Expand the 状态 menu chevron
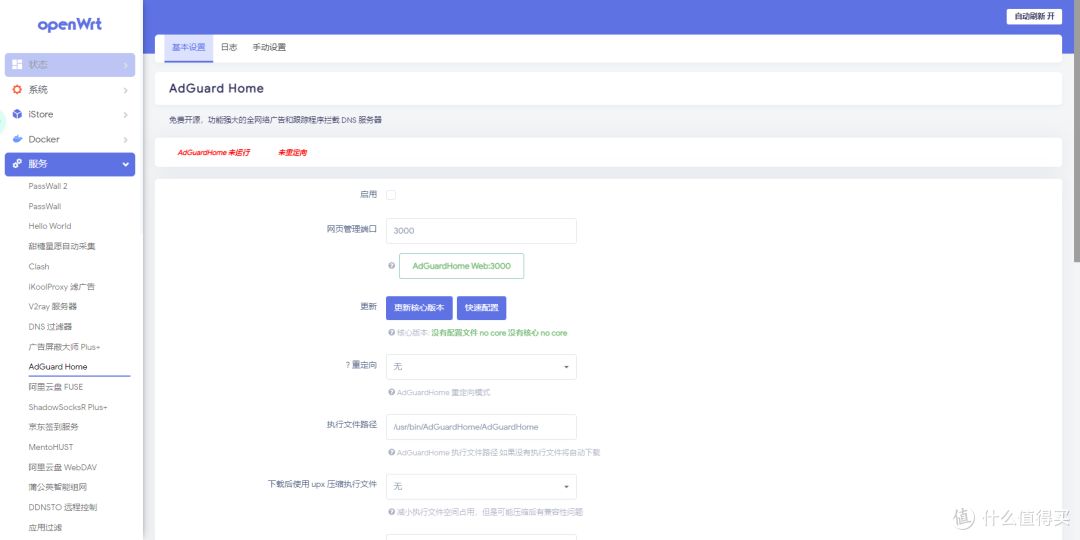Image resolution: width=1080 pixels, height=540 pixels. [125, 65]
